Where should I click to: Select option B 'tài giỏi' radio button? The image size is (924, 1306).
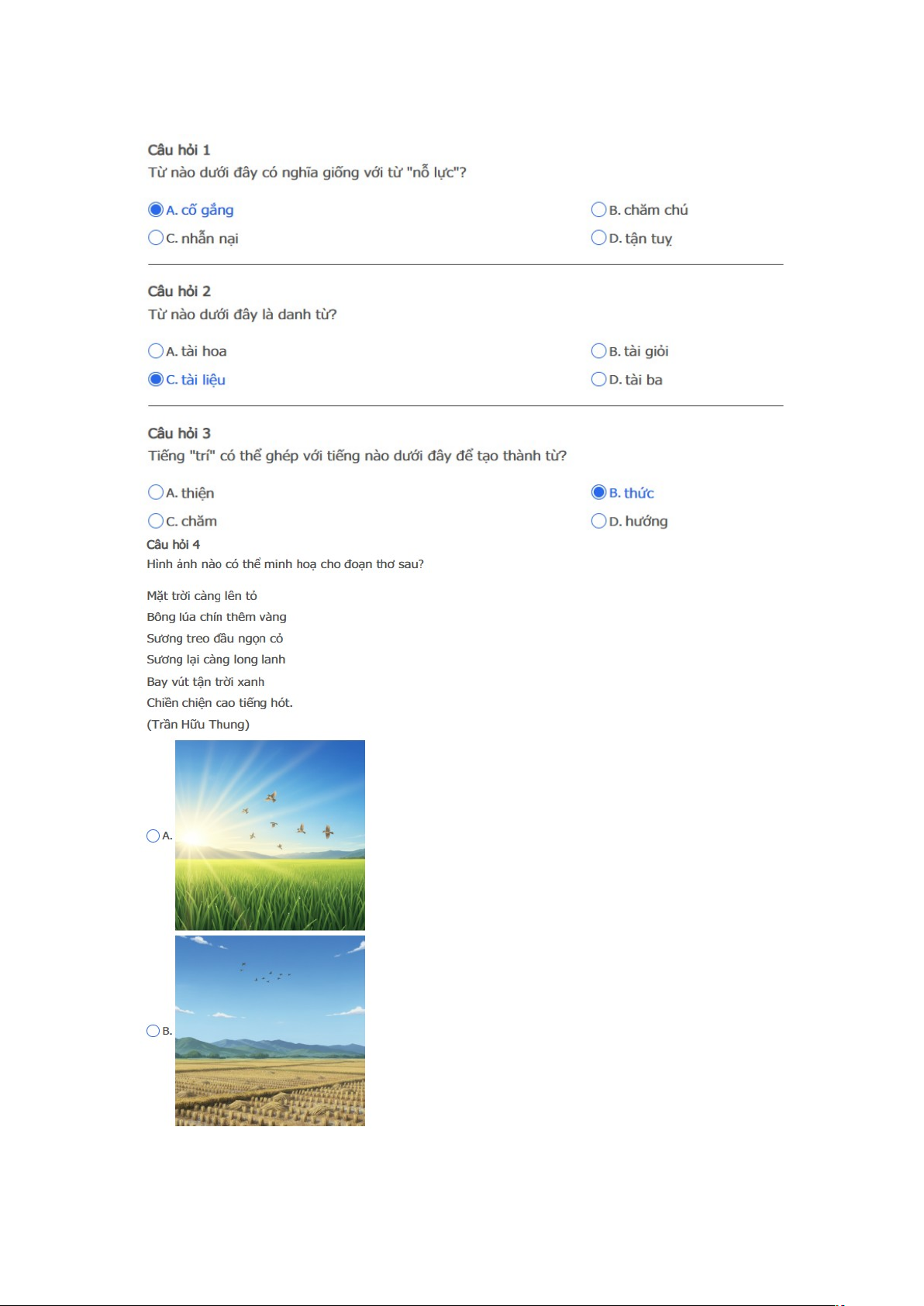pos(598,351)
